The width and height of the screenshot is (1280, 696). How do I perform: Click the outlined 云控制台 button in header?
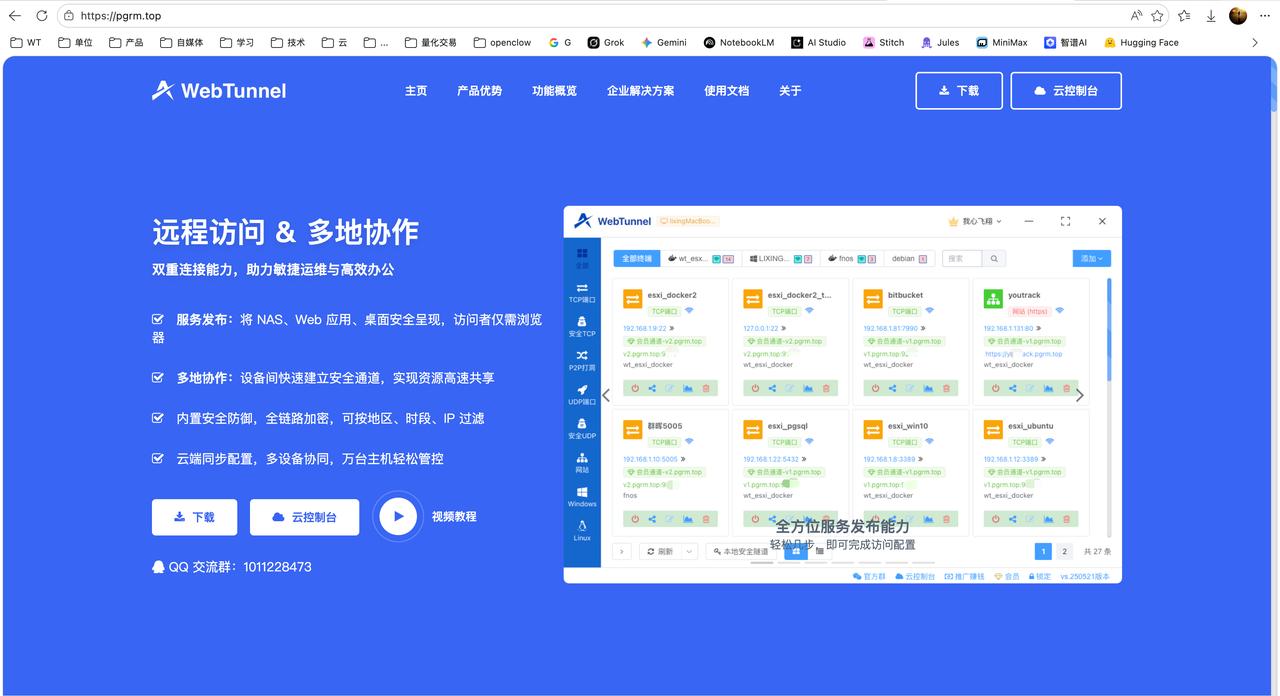(x=1066, y=90)
